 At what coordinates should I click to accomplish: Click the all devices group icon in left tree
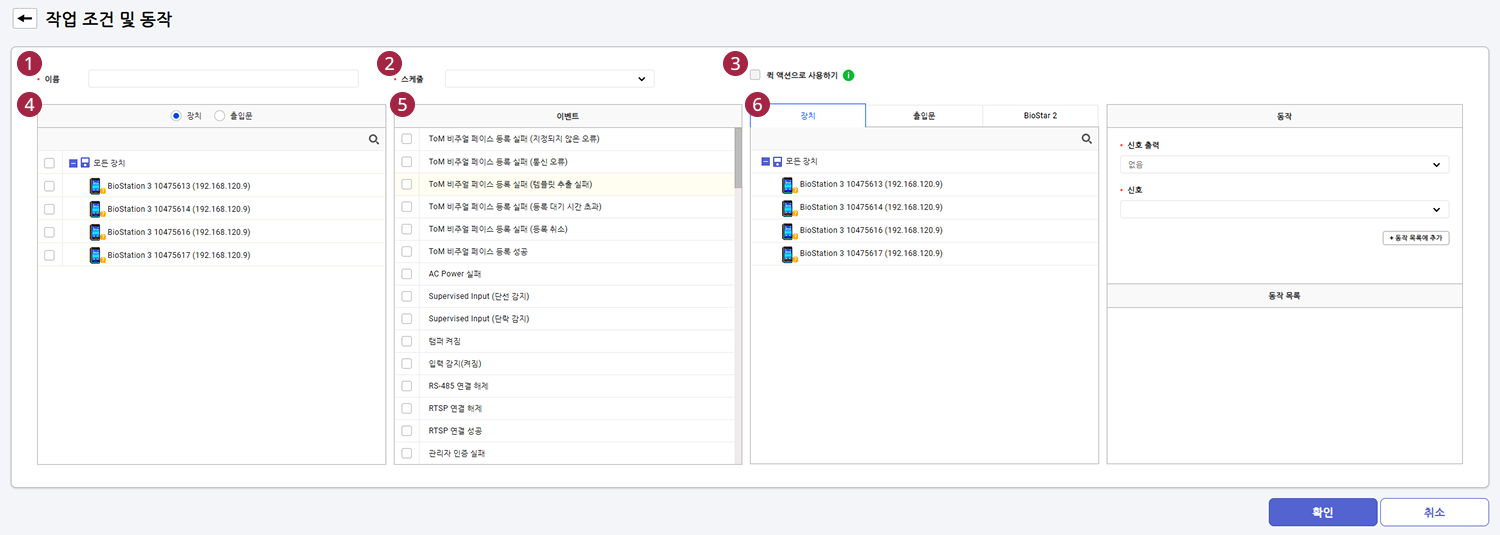click(86, 163)
